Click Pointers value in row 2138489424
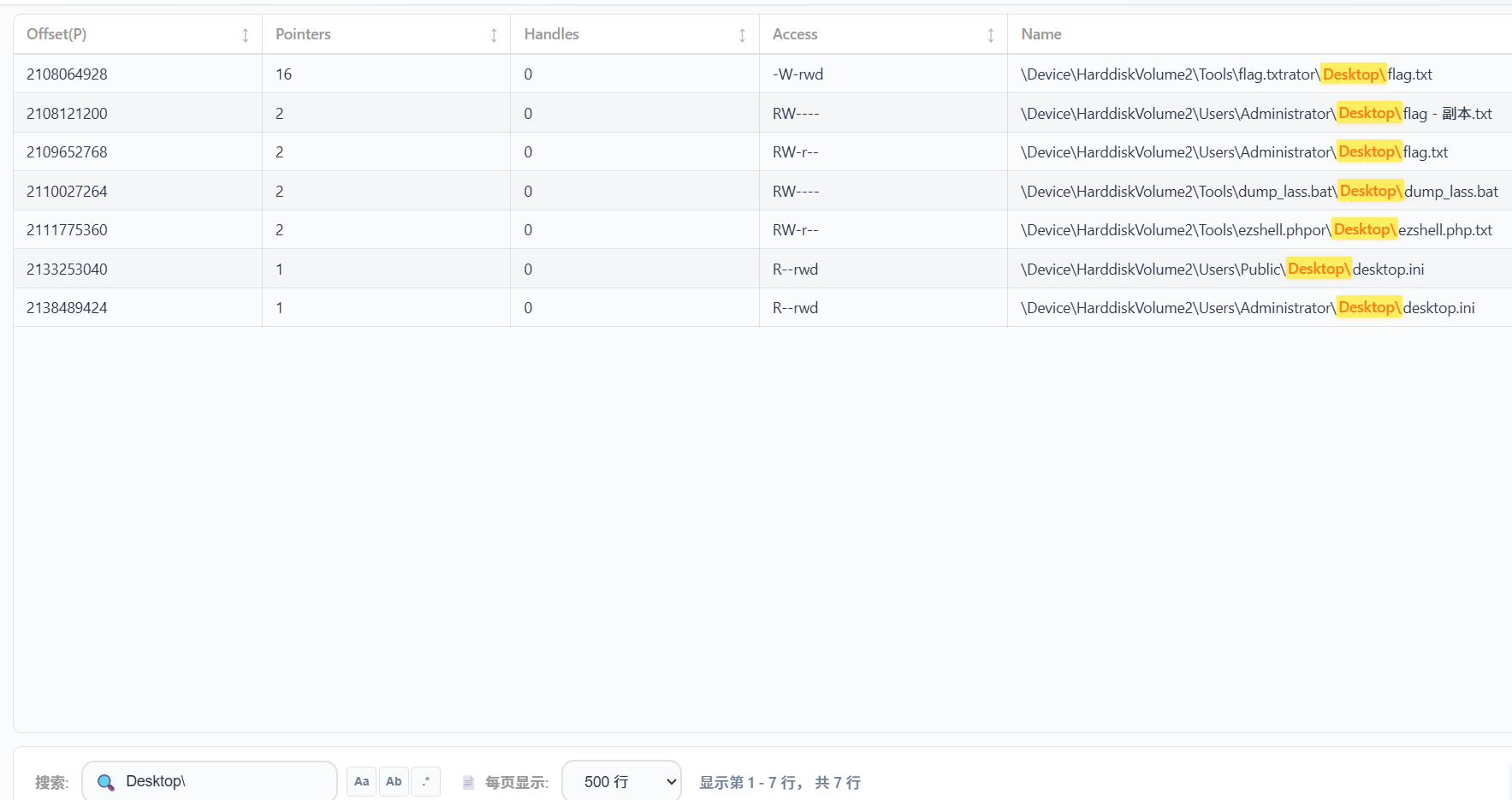 279,308
